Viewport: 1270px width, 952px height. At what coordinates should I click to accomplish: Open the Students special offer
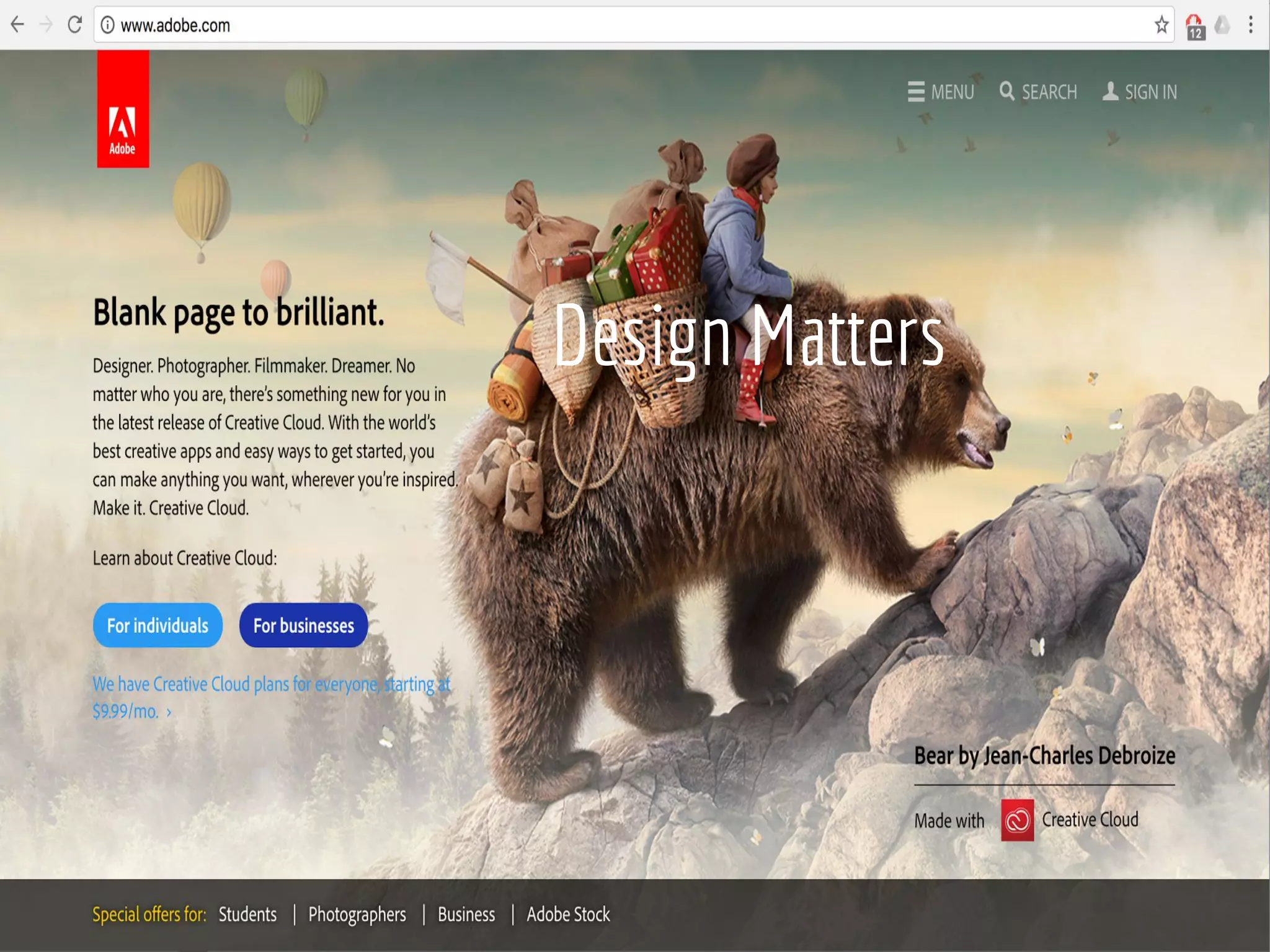[247, 914]
